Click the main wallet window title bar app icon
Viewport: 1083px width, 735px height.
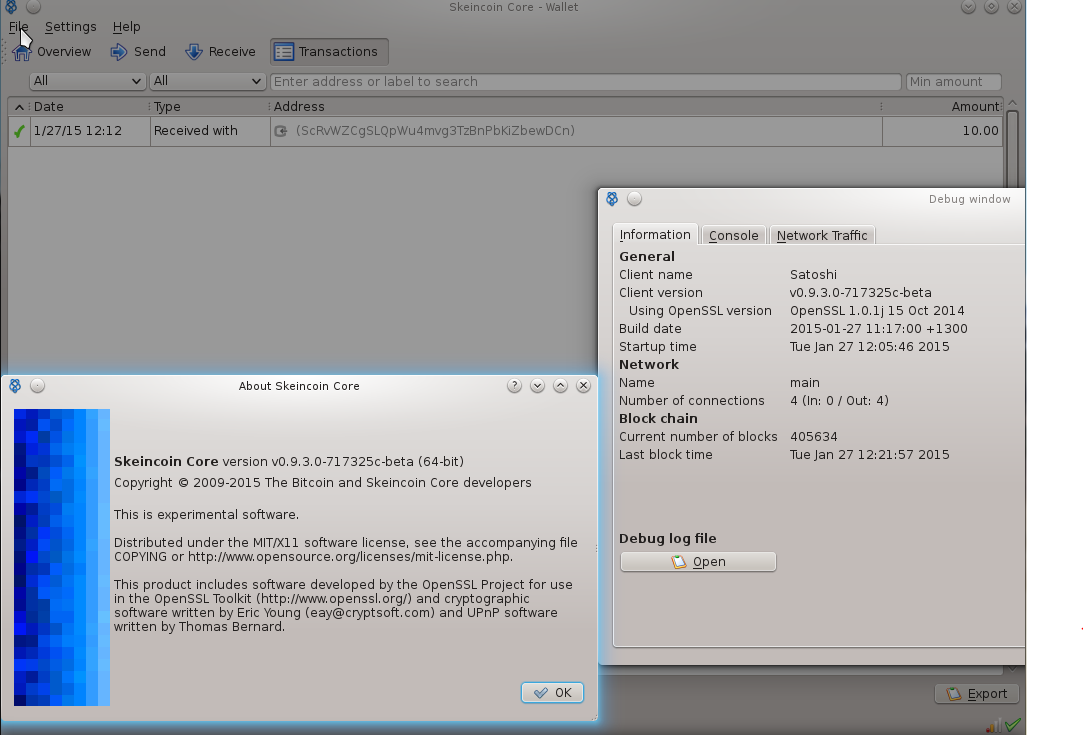click(11, 7)
